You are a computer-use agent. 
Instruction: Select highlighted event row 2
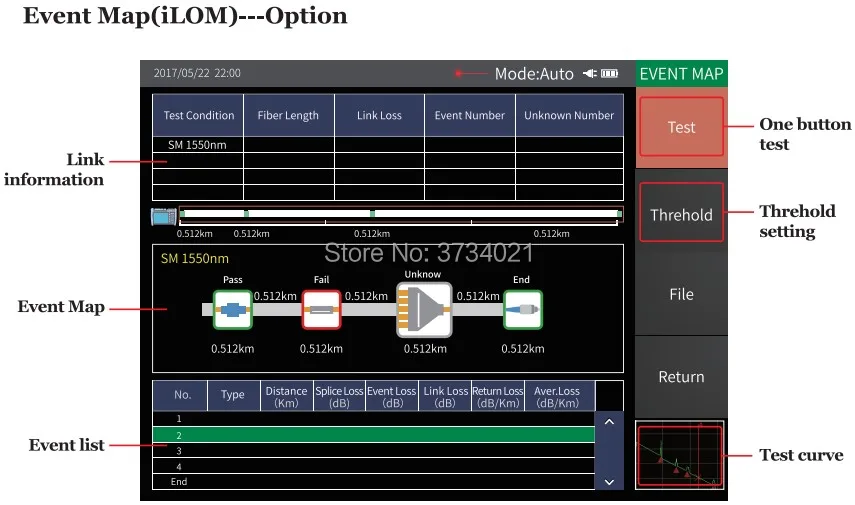[374, 435]
